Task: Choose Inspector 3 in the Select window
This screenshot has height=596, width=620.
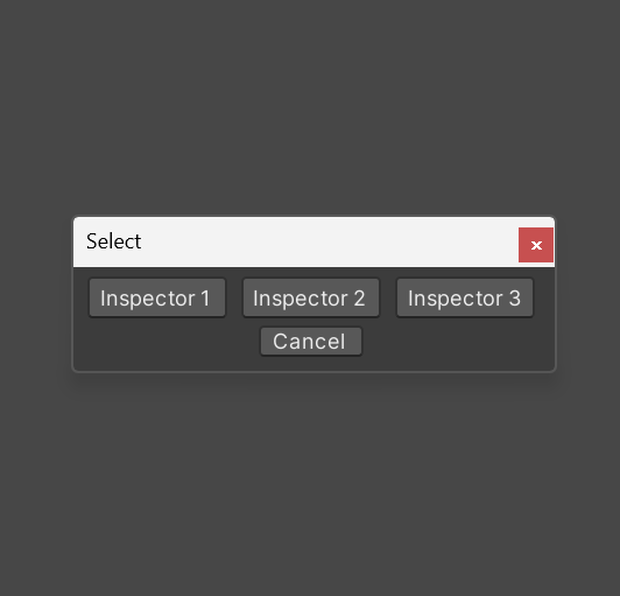Action: coord(465,298)
